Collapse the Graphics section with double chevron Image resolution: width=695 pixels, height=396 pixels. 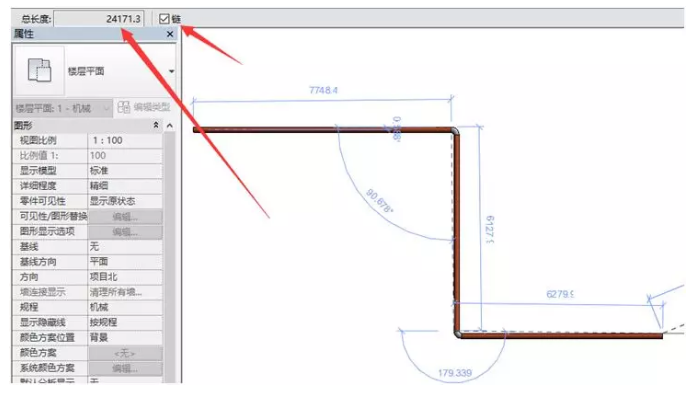[156, 125]
